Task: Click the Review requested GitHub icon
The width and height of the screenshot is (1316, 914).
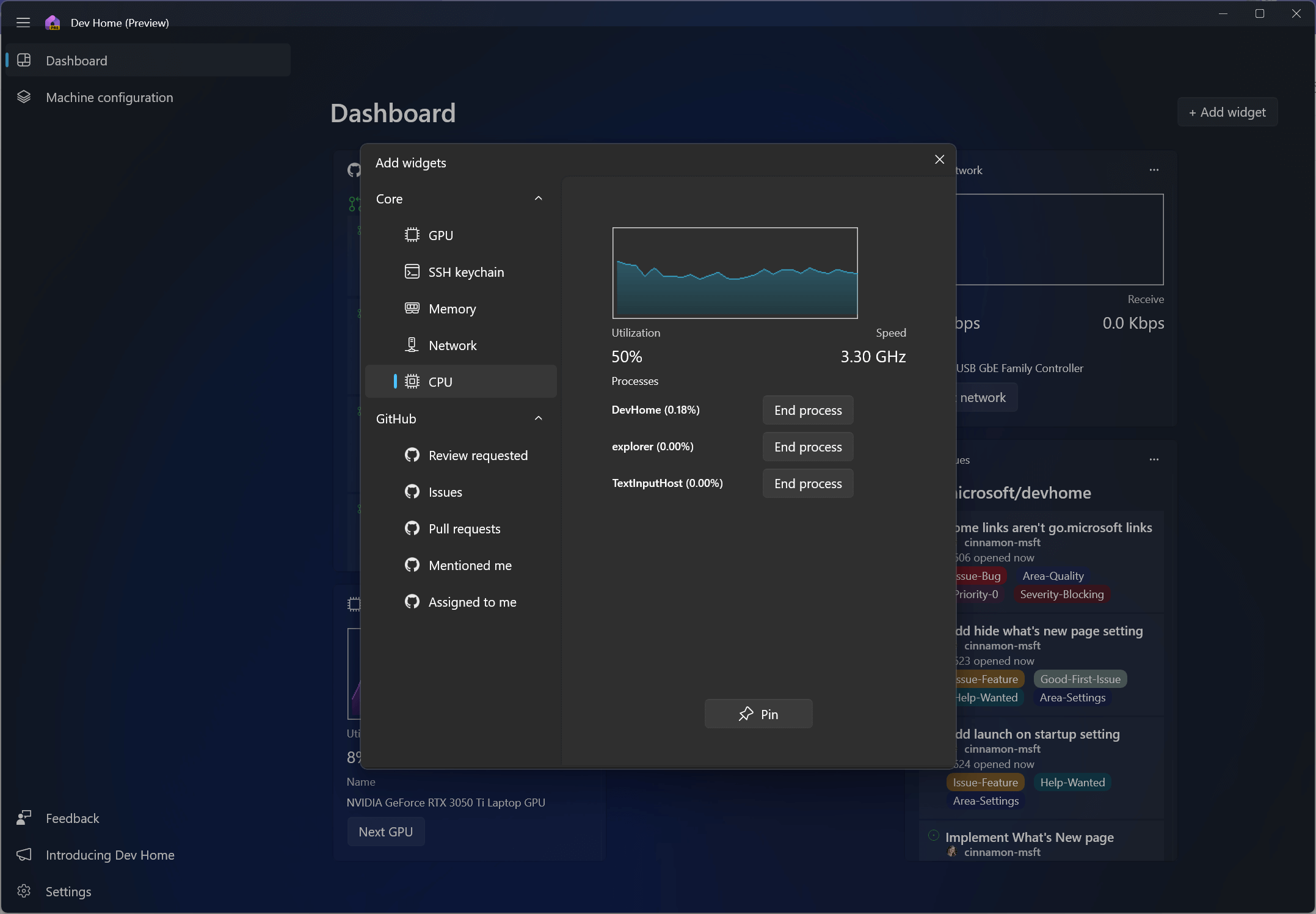Action: [411, 455]
